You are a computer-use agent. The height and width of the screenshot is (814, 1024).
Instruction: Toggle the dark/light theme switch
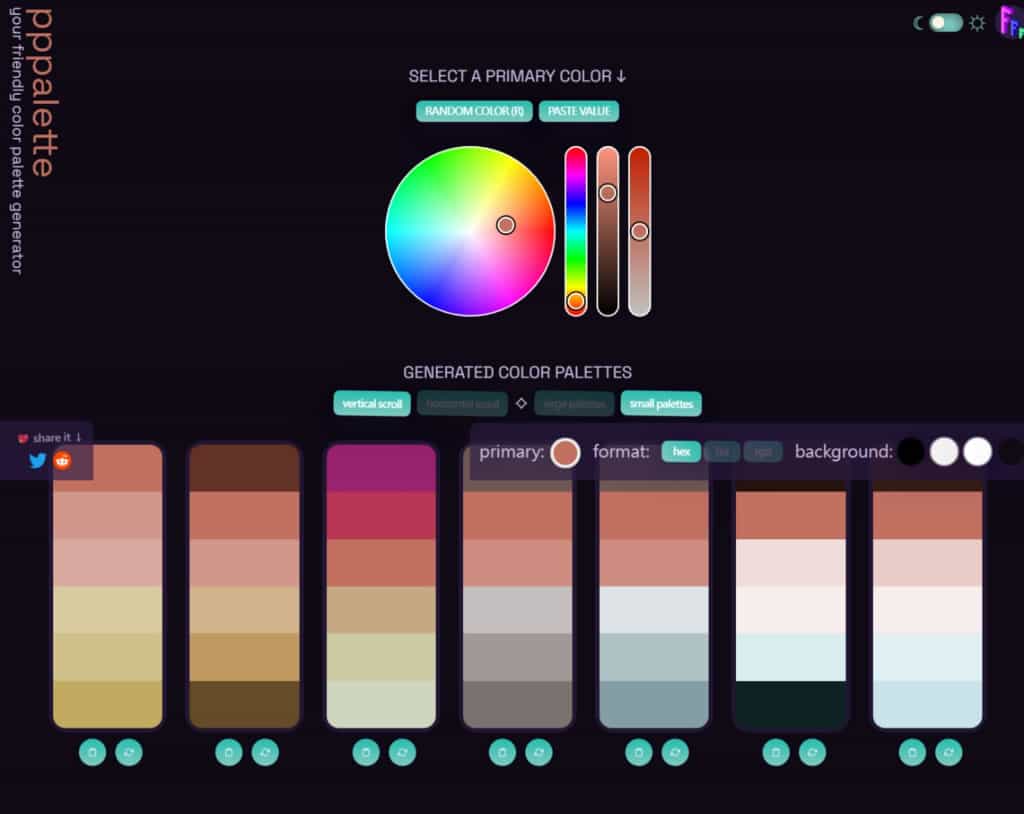tap(945, 23)
